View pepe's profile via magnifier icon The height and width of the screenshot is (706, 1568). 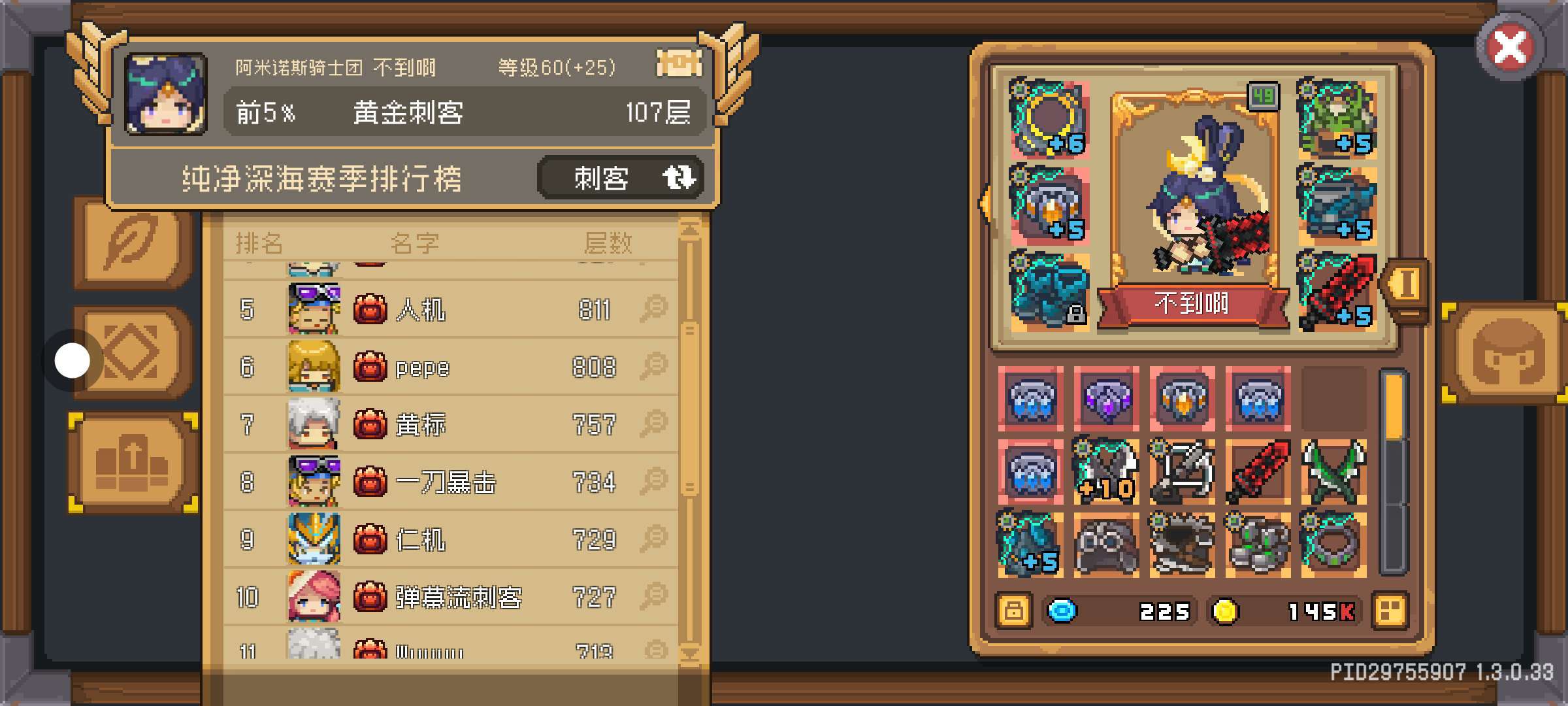(x=653, y=366)
